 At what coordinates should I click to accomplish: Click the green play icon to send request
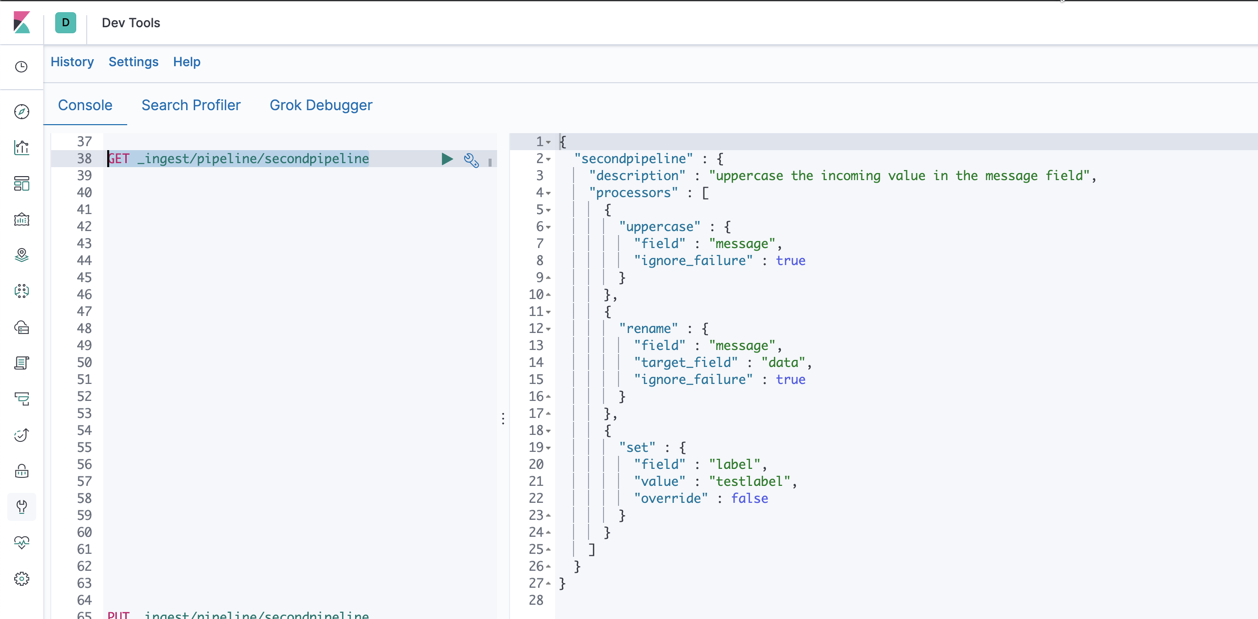click(447, 158)
